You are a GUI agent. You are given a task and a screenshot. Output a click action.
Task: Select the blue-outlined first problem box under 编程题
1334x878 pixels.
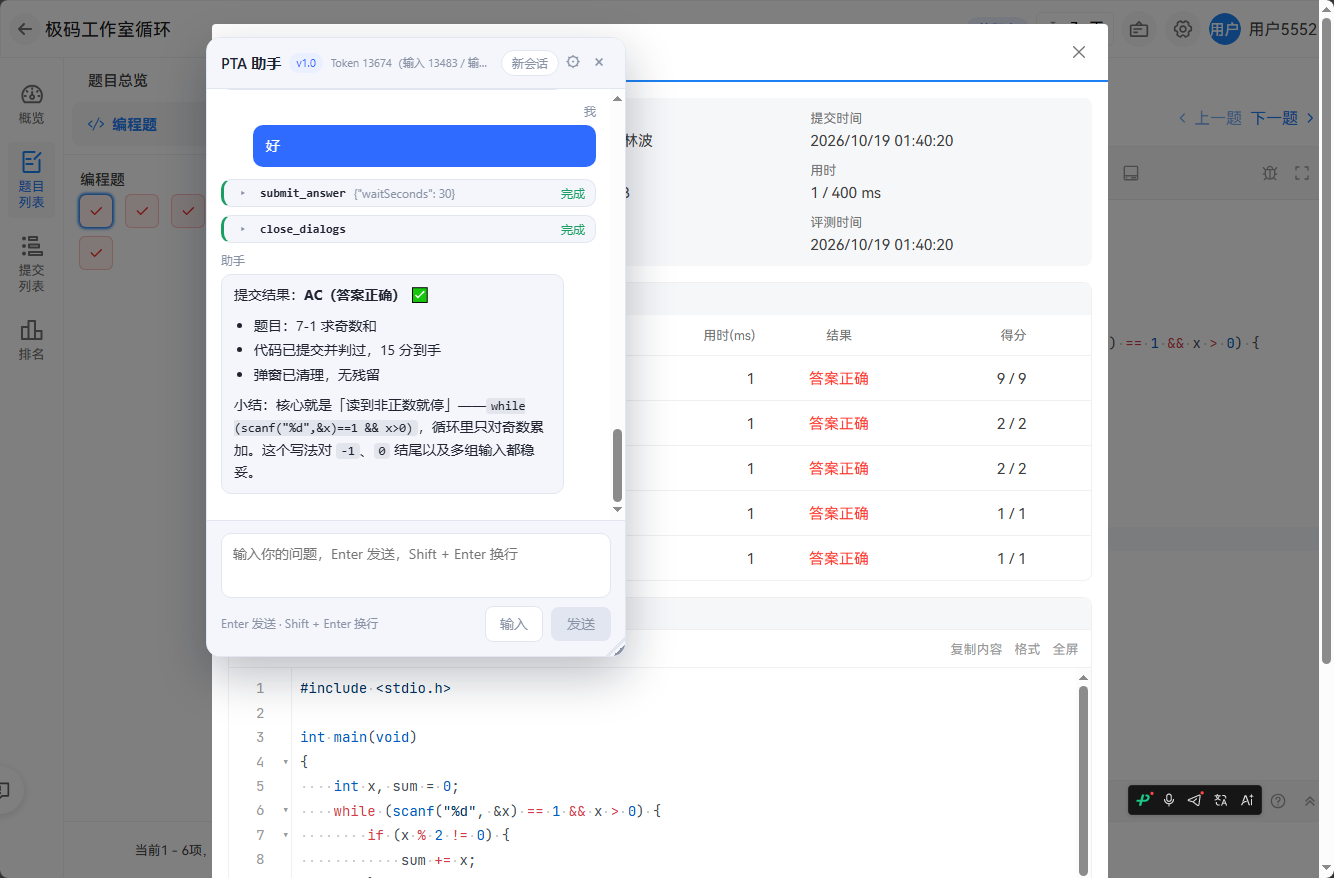96,211
